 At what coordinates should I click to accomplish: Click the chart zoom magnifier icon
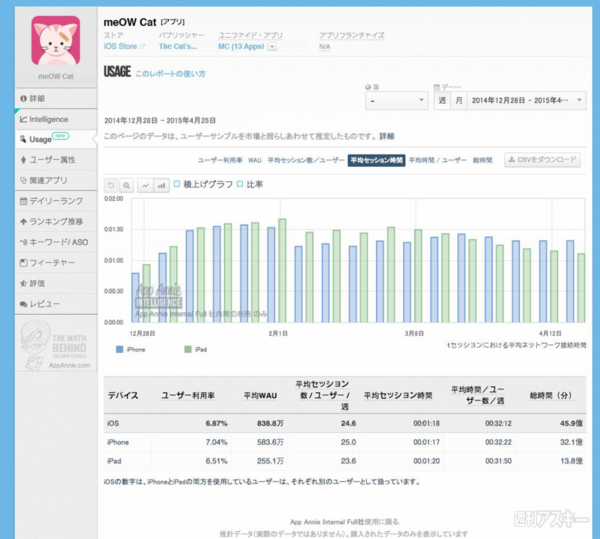(x=126, y=186)
